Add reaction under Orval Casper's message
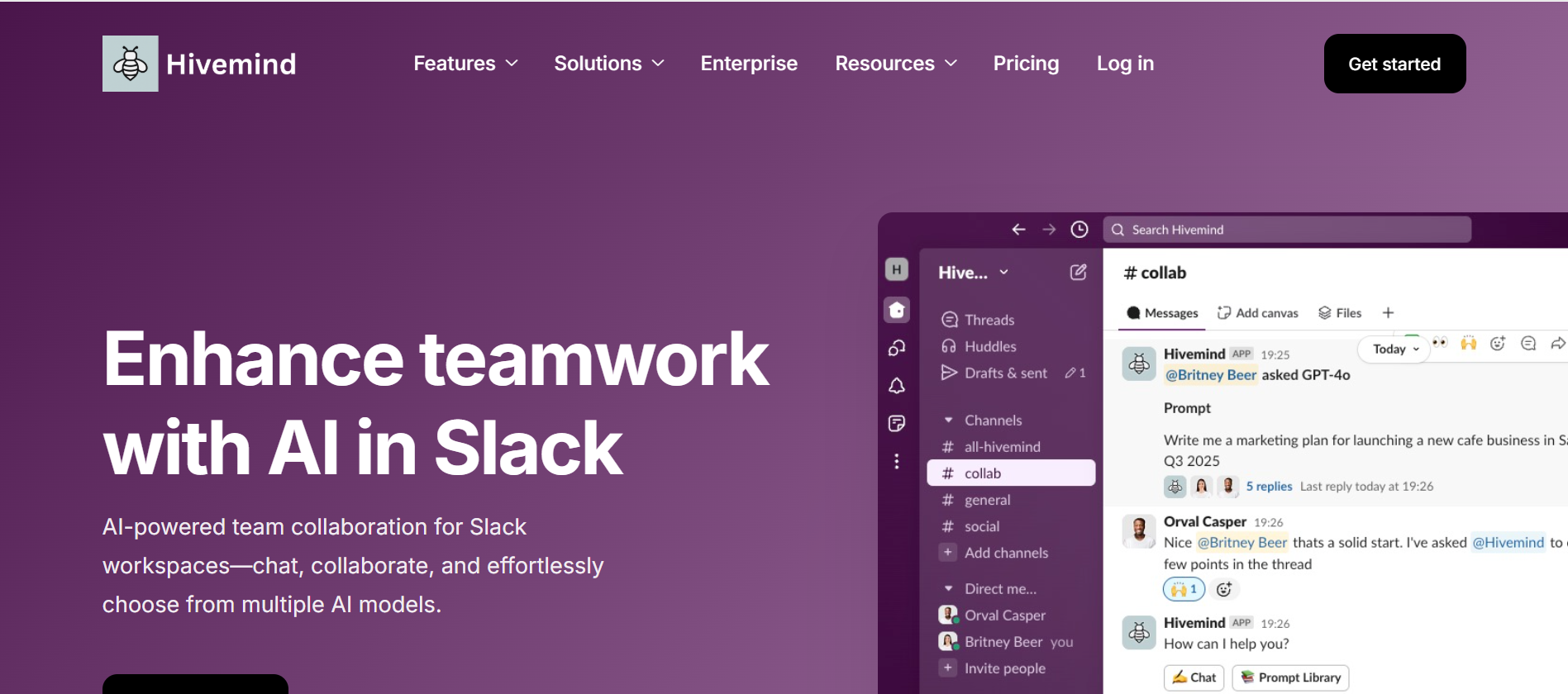This screenshot has width=1568, height=694. [x=1224, y=589]
